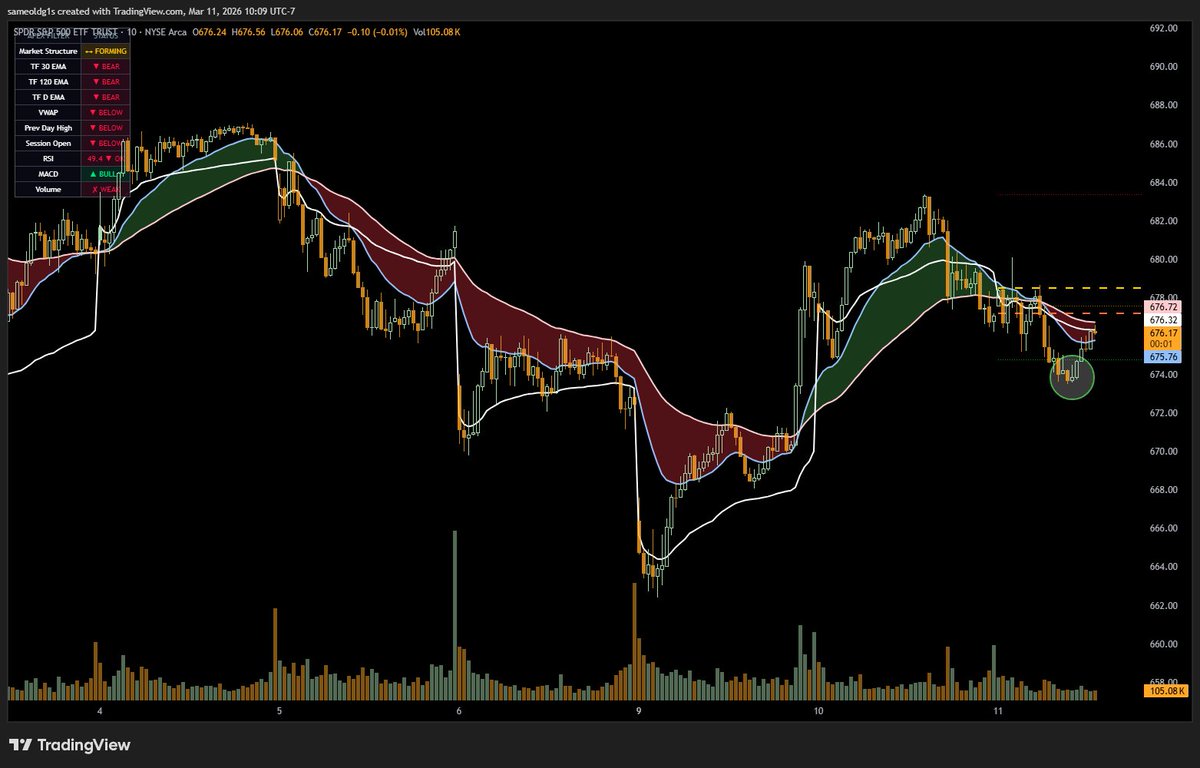Image resolution: width=1200 pixels, height=768 pixels.
Task: Click the 105.08 K volume axis label
Action: pos(1165,690)
